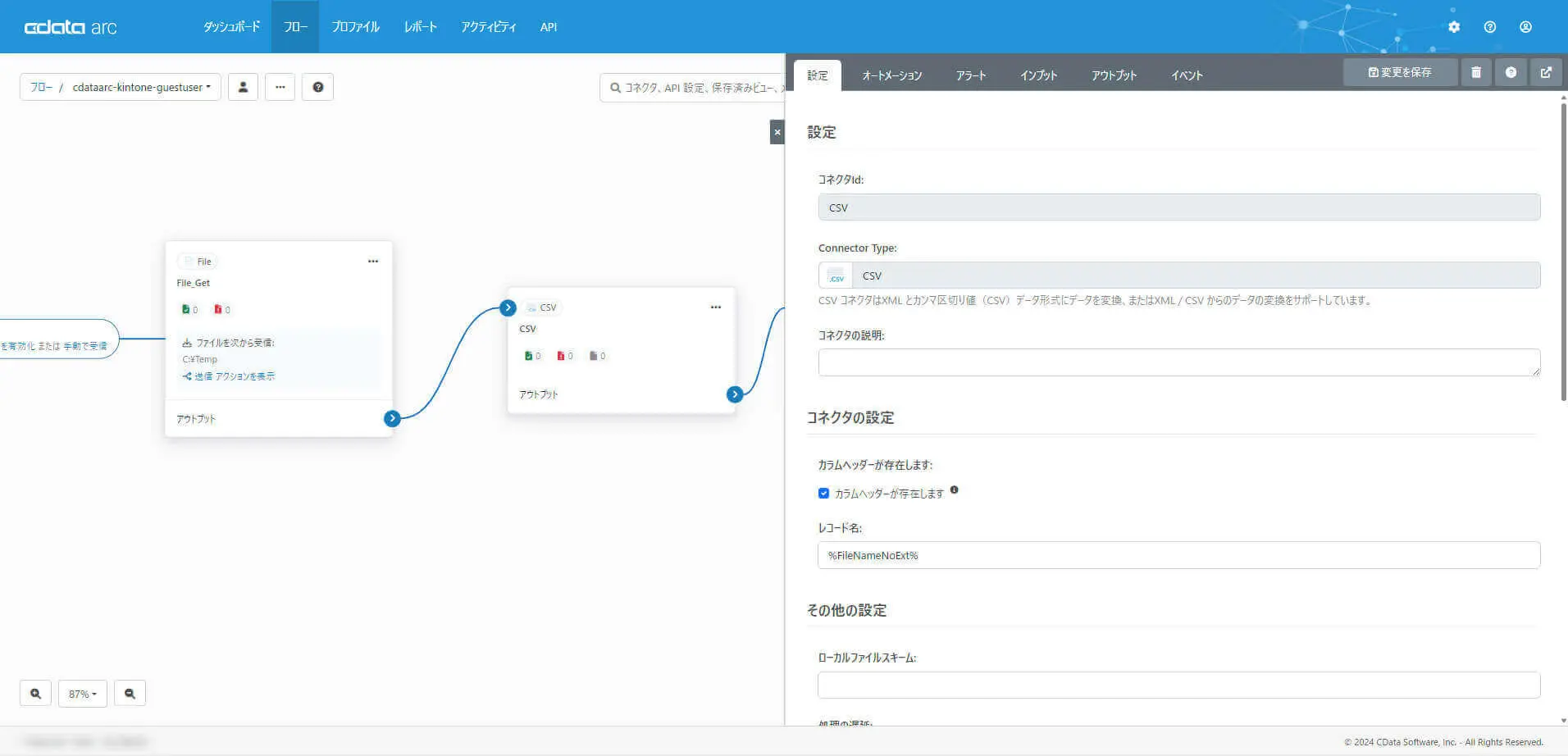Close the connector settings panel with X
1568x756 pixels.
[777, 132]
